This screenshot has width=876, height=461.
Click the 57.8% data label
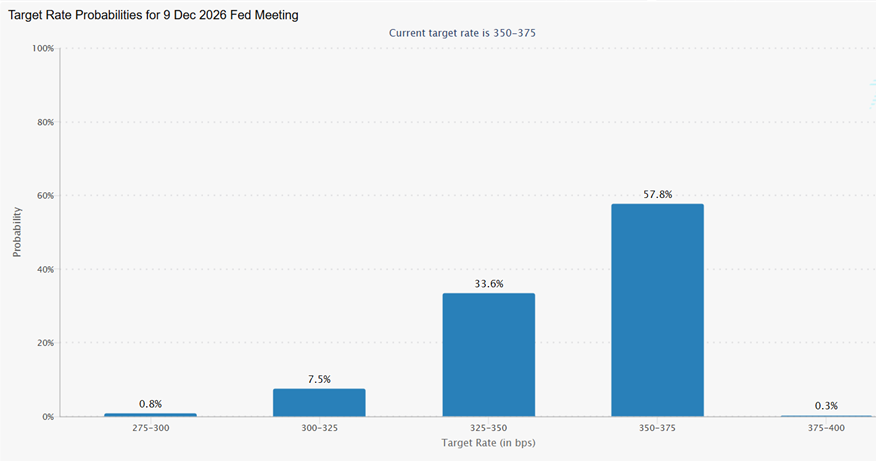(x=657, y=193)
